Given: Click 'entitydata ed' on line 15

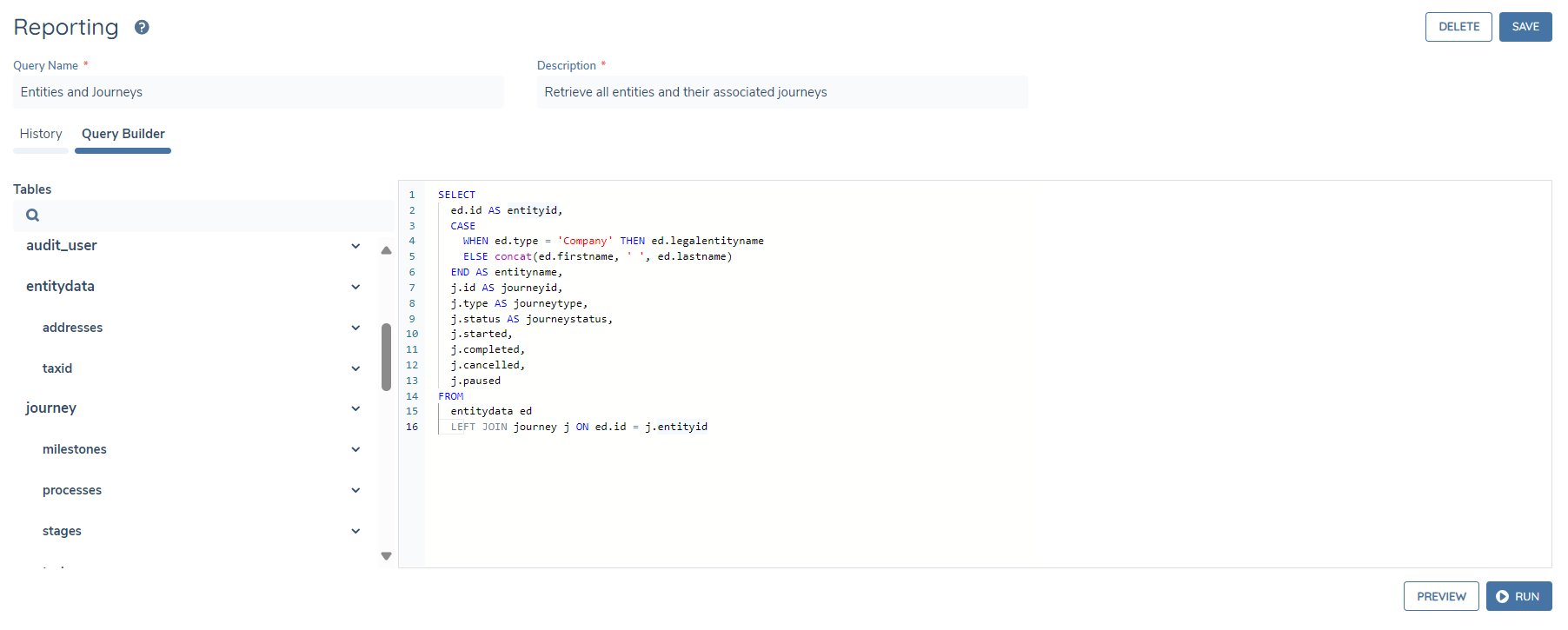Looking at the screenshot, I should pos(491,412).
